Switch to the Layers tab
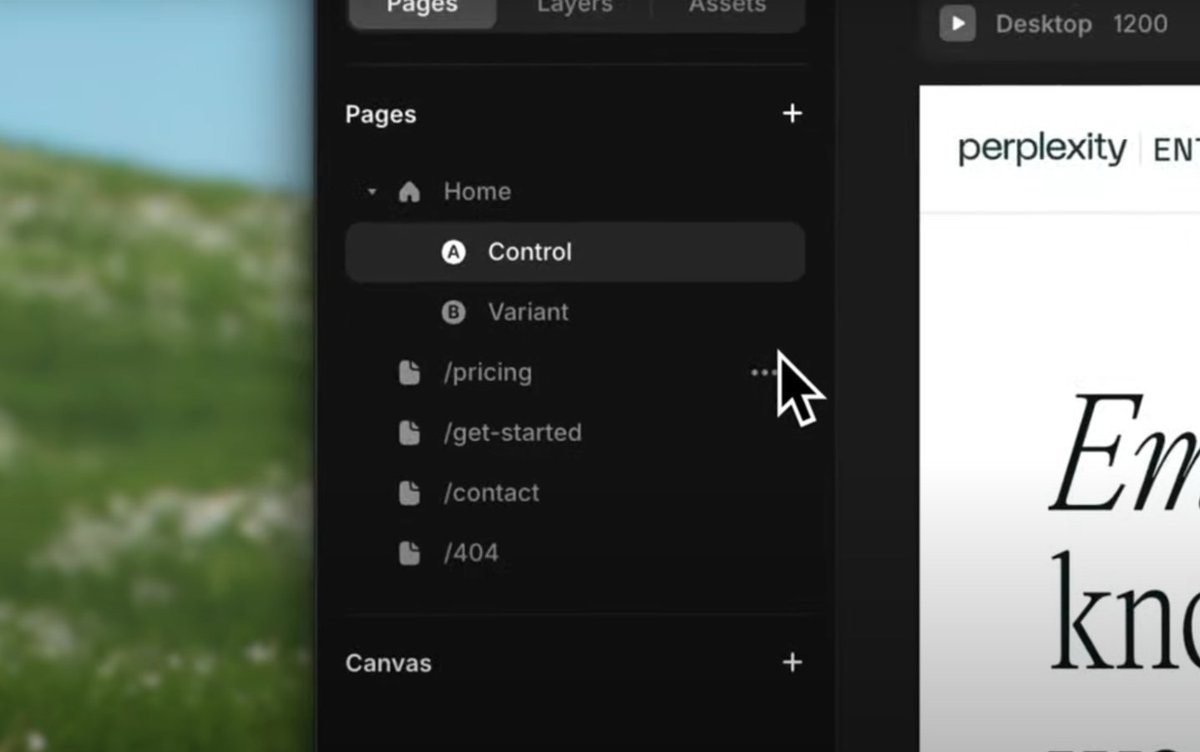 (x=573, y=8)
